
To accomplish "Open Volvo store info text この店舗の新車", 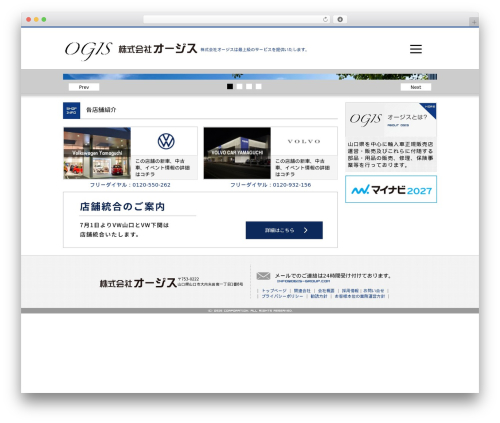I will tap(303, 167).
